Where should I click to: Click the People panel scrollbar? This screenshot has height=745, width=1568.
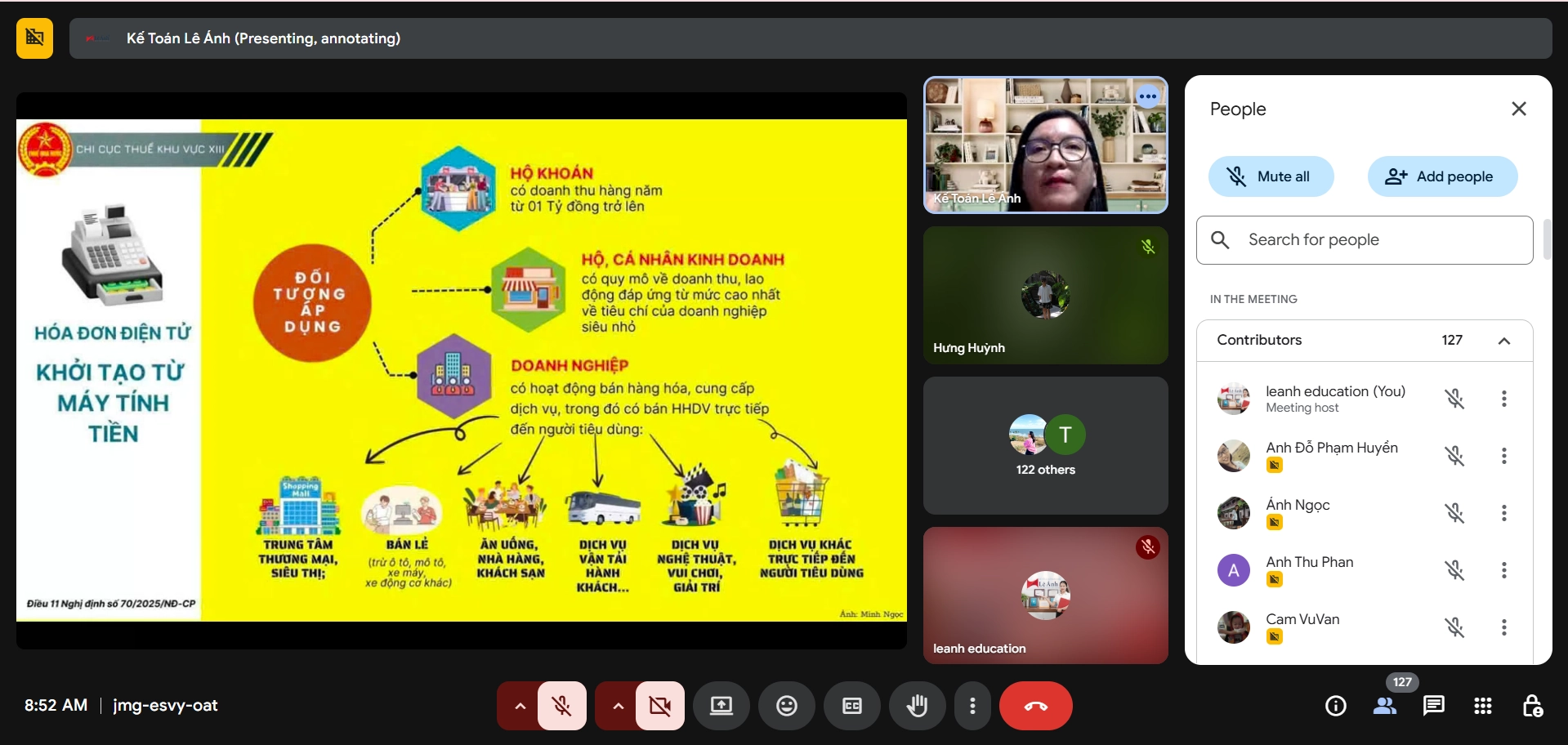pos(1546,239)
